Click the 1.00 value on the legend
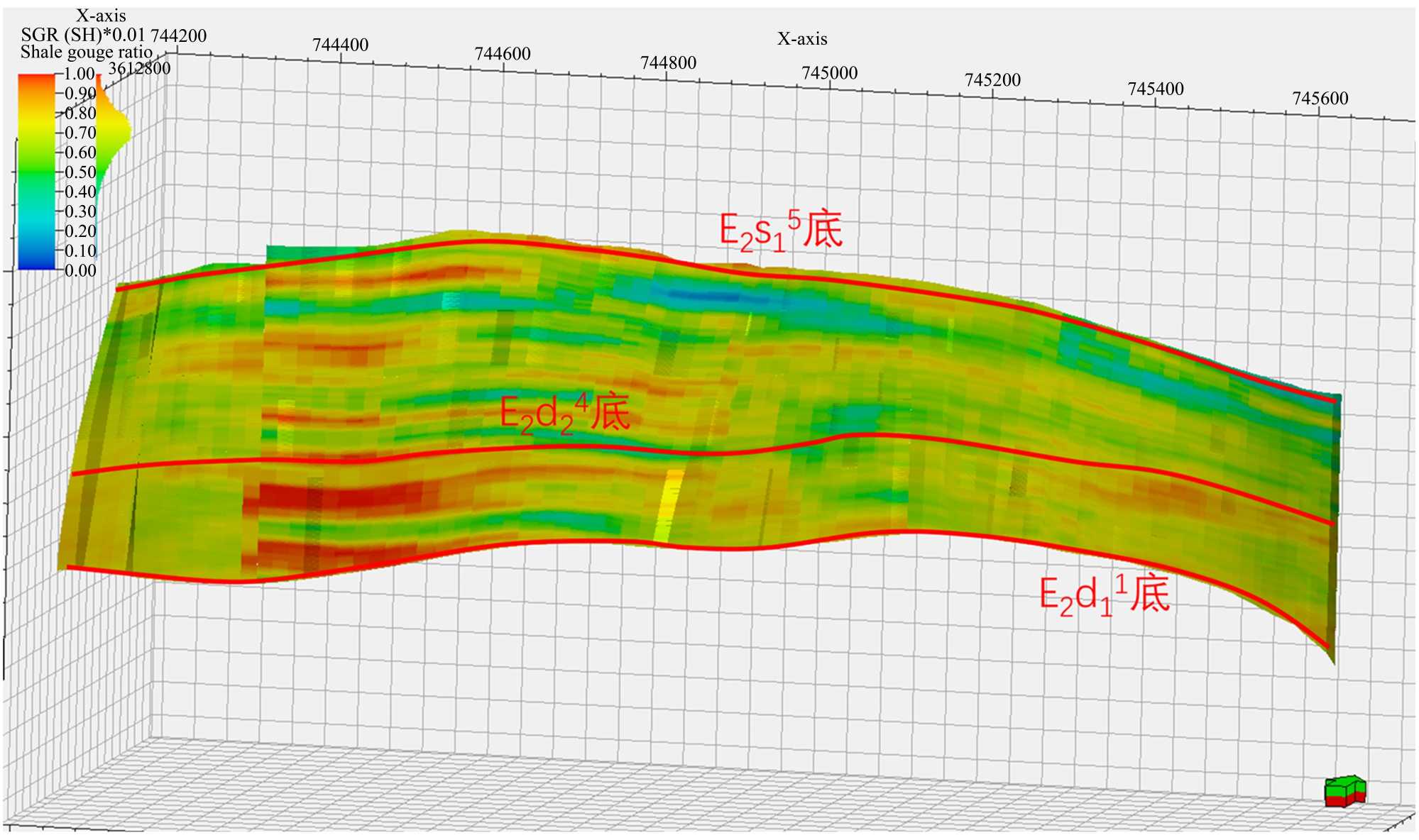This screenshot has height=840, width=1419. (x=78, y=74)
